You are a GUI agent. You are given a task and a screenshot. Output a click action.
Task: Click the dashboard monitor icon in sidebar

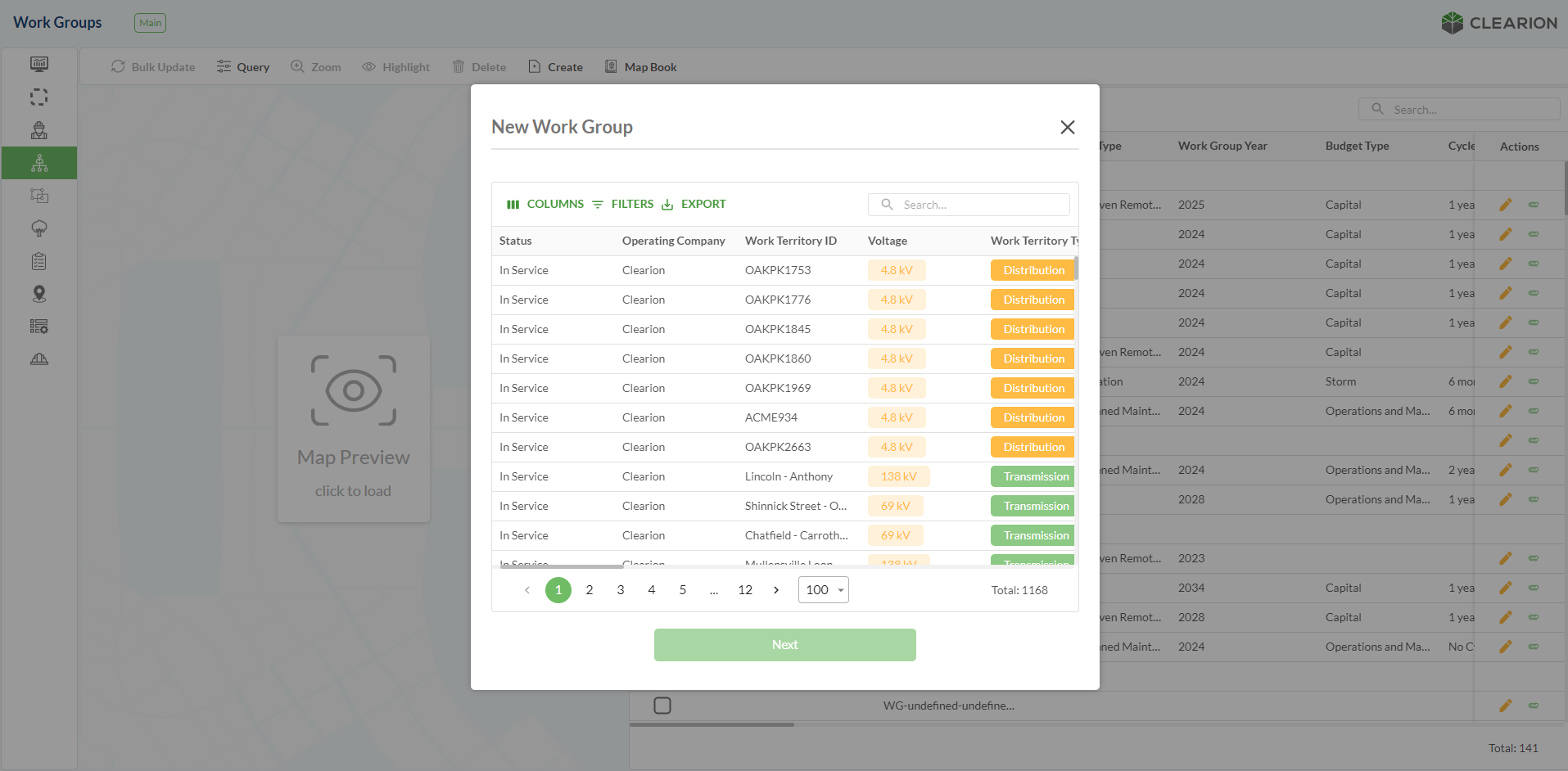pos(38,64)
